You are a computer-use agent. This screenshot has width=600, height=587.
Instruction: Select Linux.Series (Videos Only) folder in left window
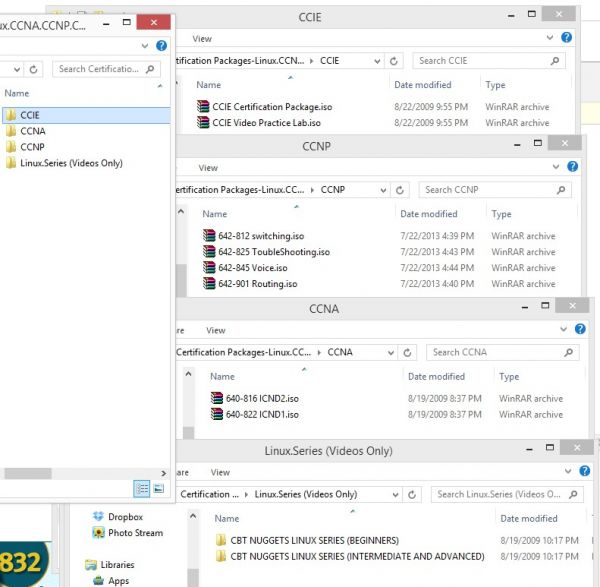tap(71, 163)
